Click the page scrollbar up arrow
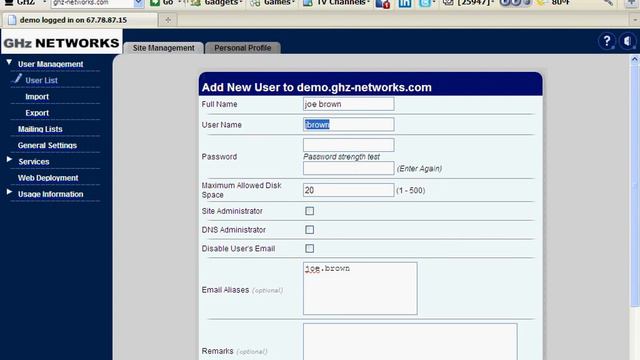 [635, 60]
